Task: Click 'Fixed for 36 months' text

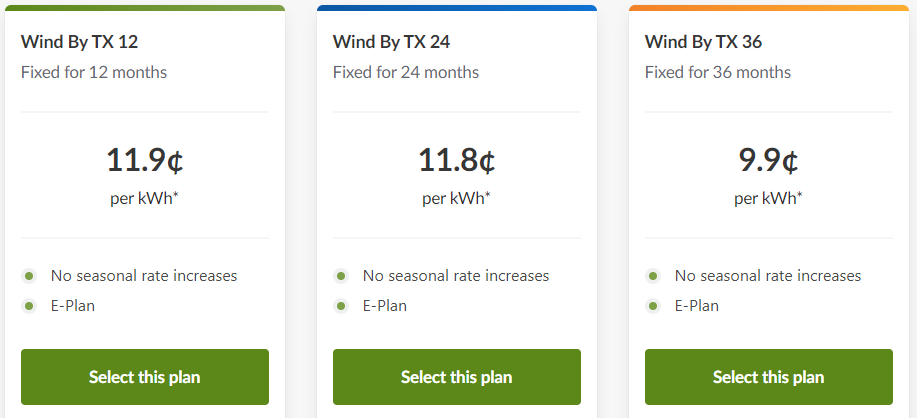Action: (x=717, y=72)
